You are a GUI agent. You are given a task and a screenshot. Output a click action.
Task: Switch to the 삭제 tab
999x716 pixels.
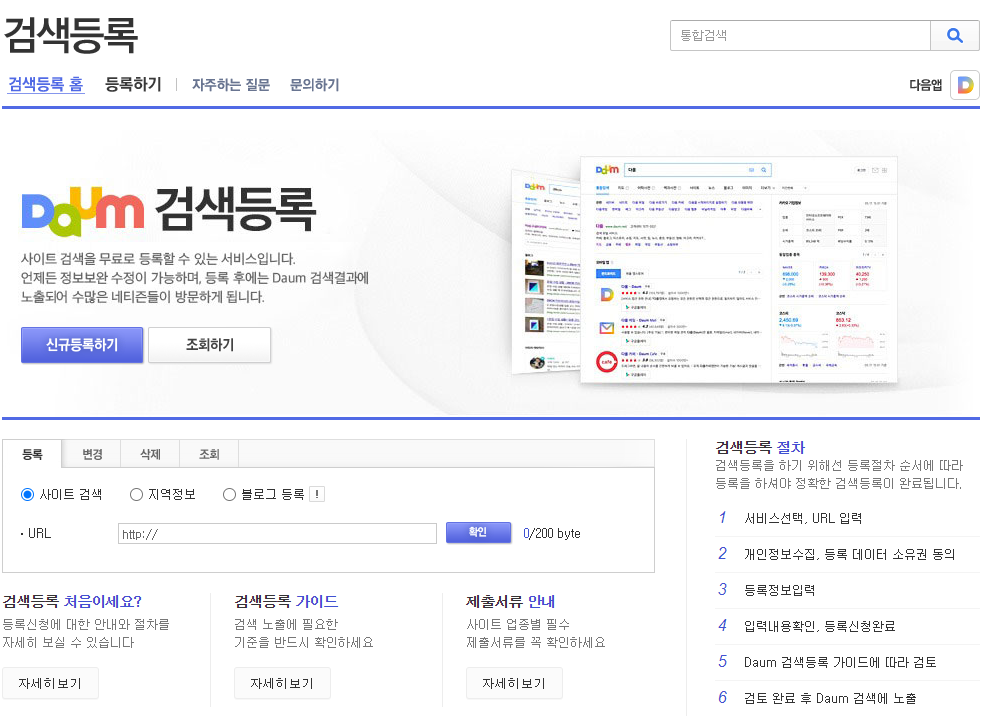pos(150,454)
